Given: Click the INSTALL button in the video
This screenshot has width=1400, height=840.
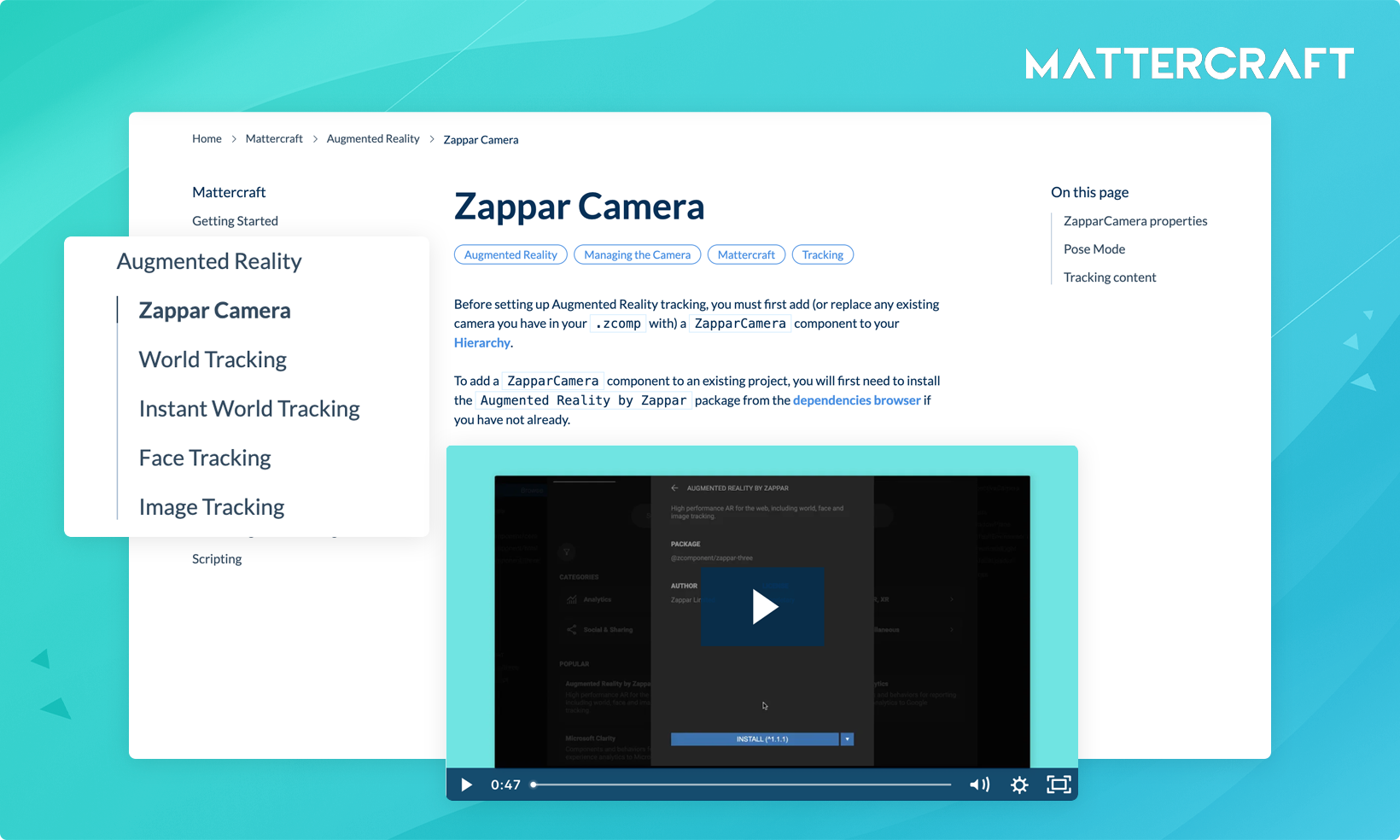Looking at the screenshot, I should (x=755, y=739).
